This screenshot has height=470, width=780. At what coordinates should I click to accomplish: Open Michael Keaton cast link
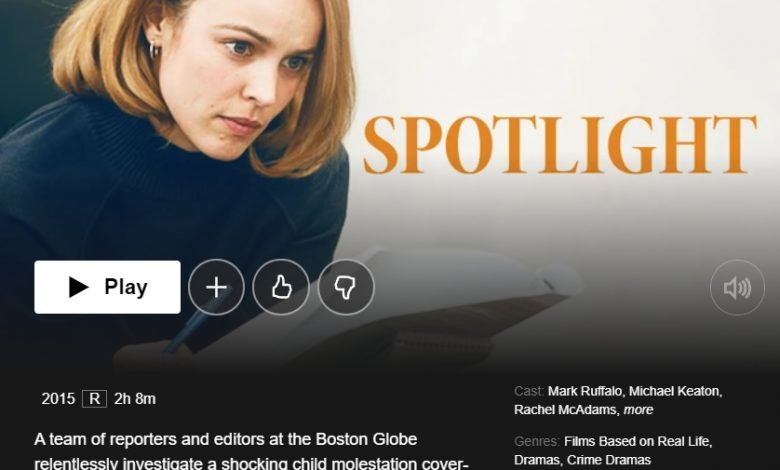675,391
